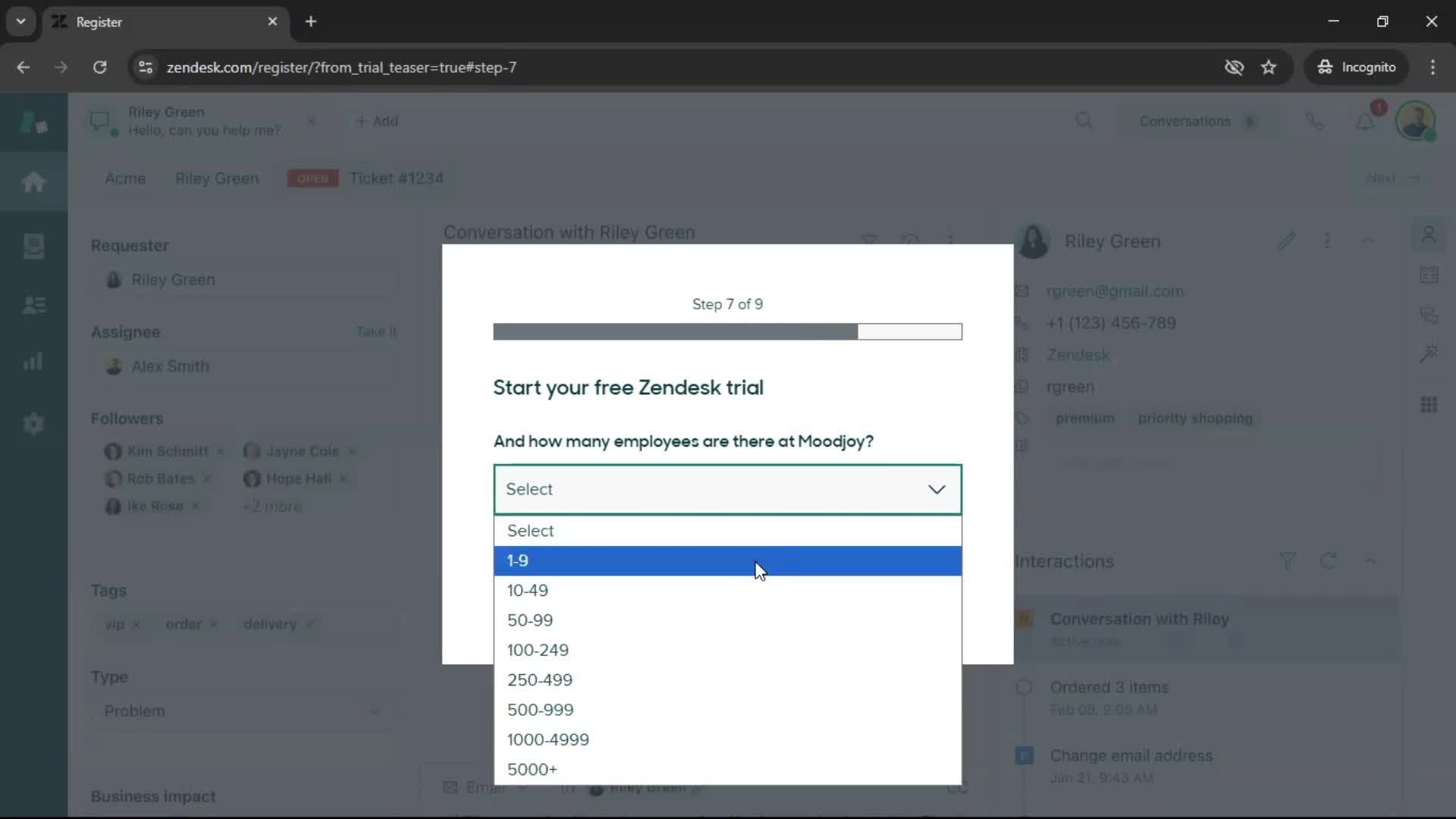1456x819 pixels.
Task: Click the 'Take it' assignee link
Action: pos(377,331)
